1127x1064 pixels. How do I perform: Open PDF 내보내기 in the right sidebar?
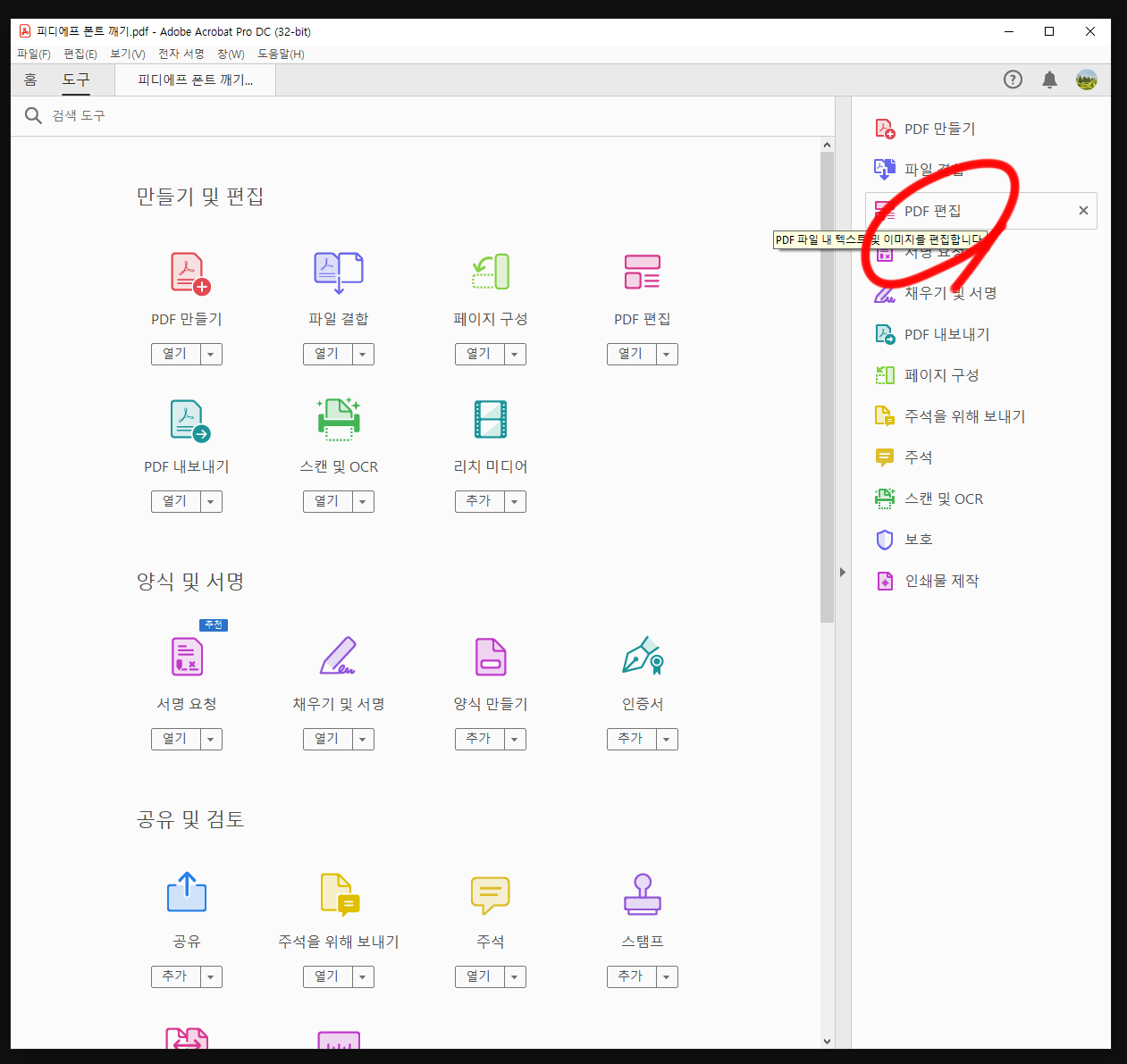click(x=932, y=334)
